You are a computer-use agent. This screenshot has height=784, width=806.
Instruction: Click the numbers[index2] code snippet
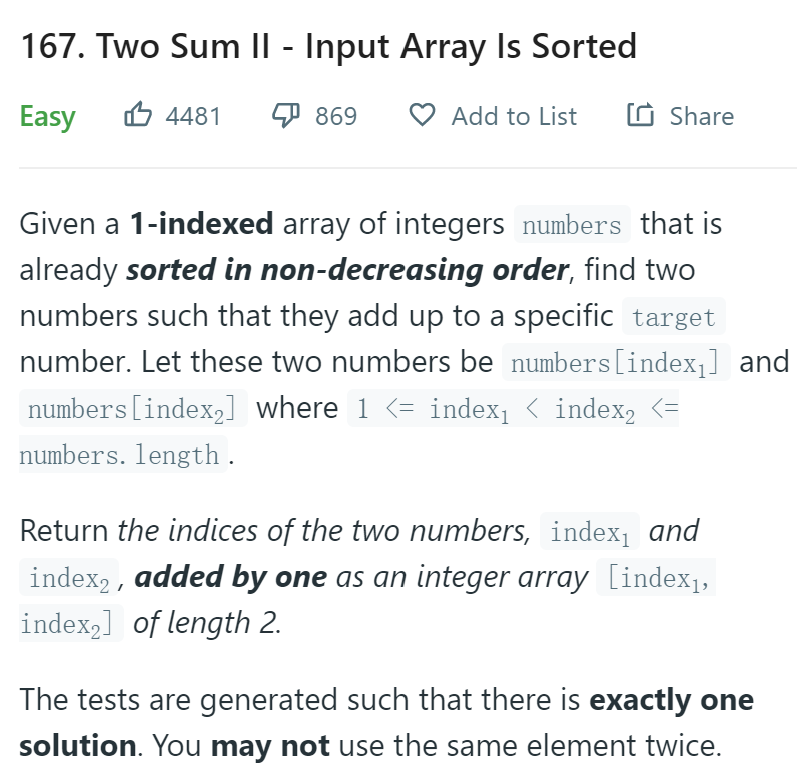tap(133, 408)
